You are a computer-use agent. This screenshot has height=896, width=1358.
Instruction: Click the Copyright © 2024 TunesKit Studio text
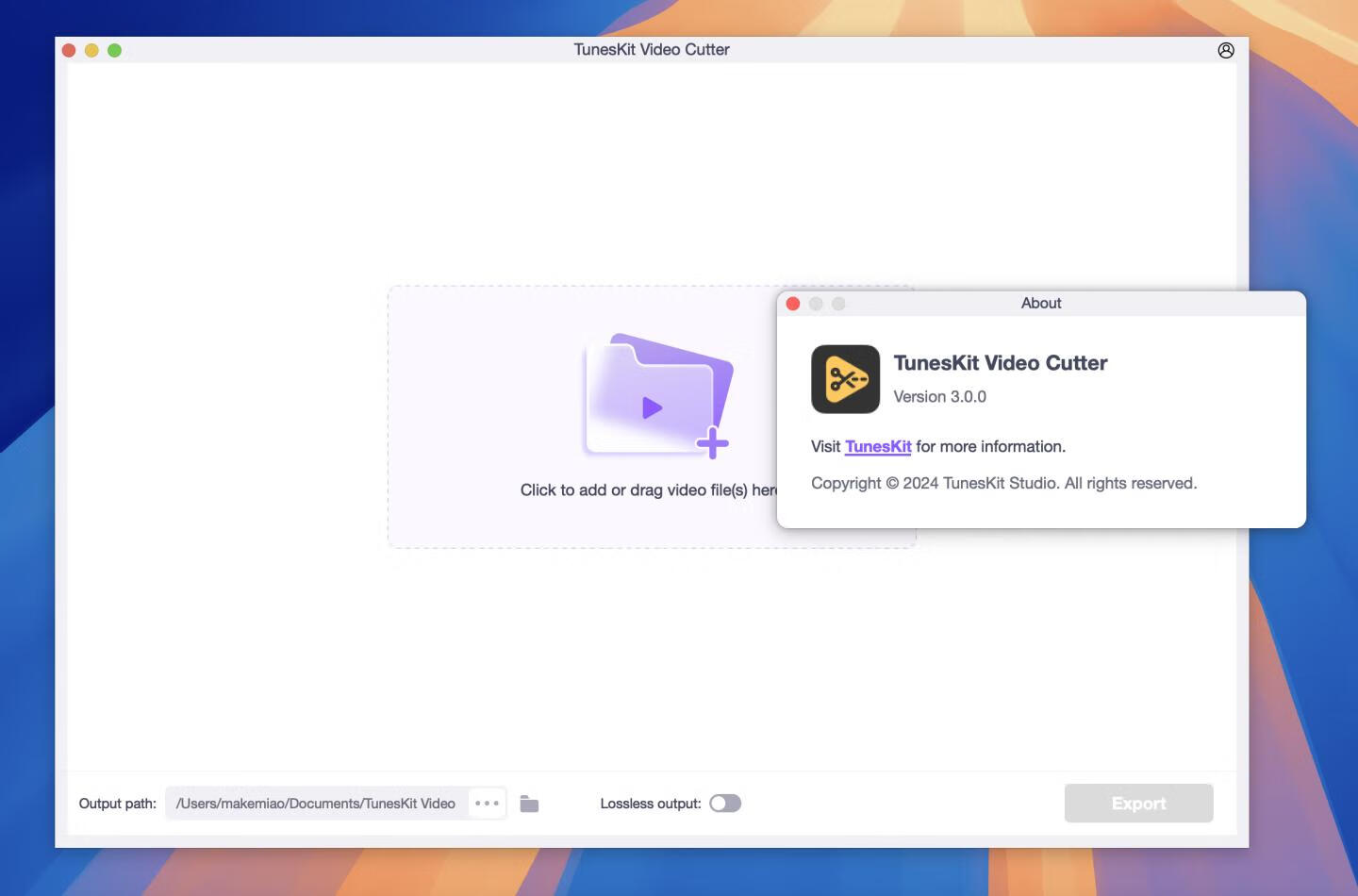click(1004, 483)
